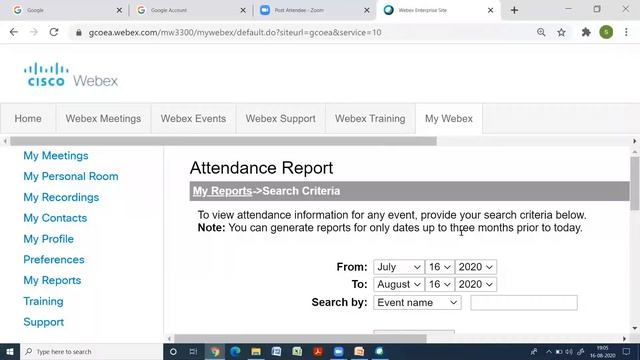This screenshot has width=640, height=360.
Task: Click the search text input field
Action: 524,302
